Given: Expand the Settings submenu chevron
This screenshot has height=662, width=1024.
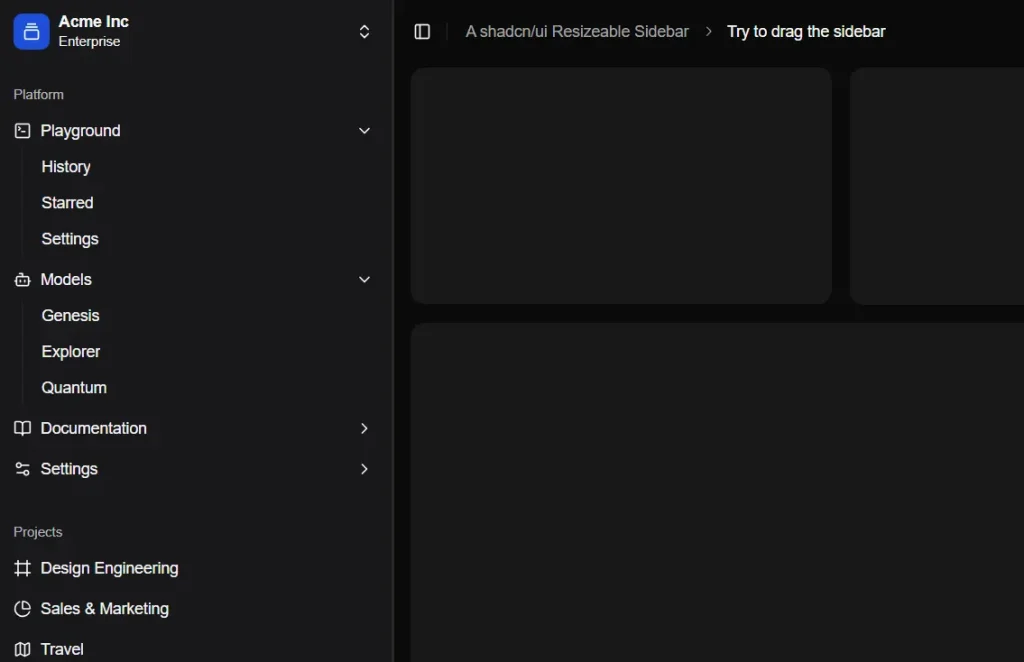Looking at the screenshot, I should 364,468.
